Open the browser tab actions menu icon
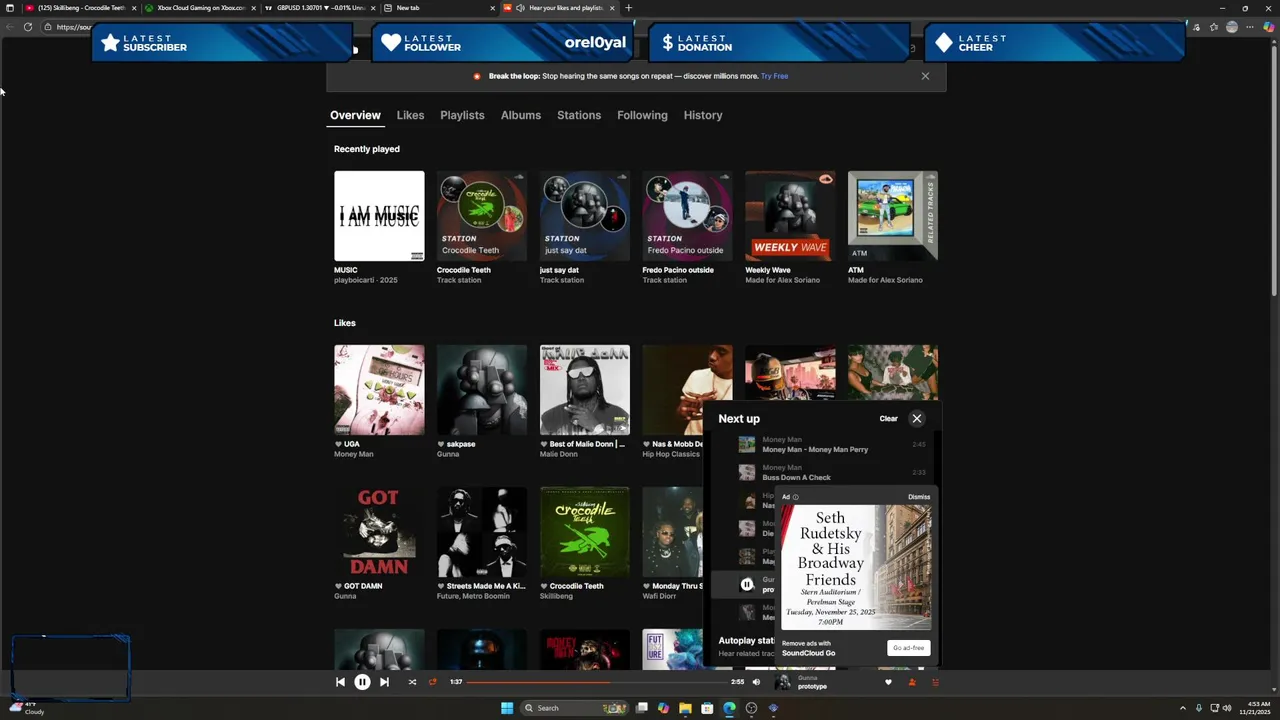 coord(10,8)
